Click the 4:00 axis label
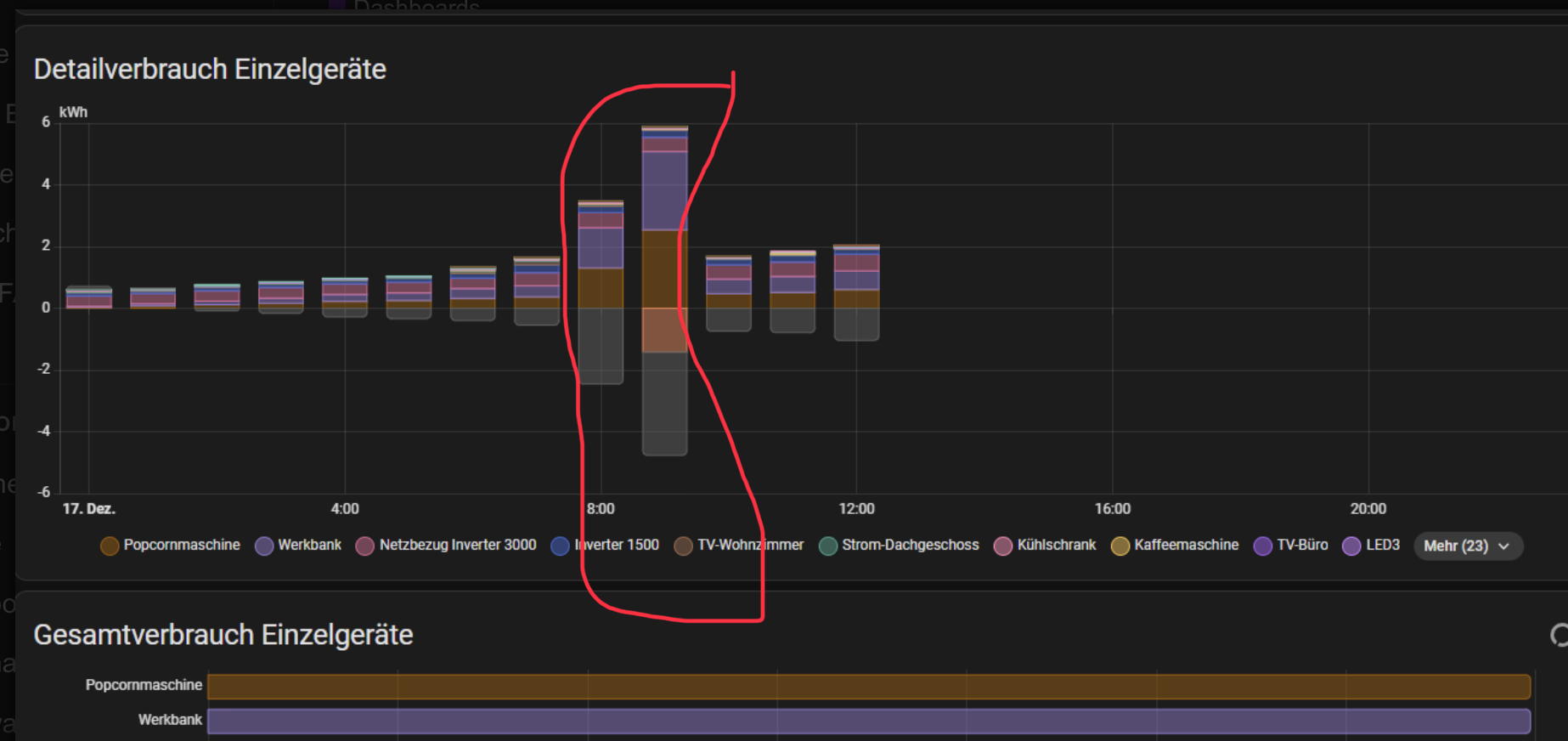 344,509
